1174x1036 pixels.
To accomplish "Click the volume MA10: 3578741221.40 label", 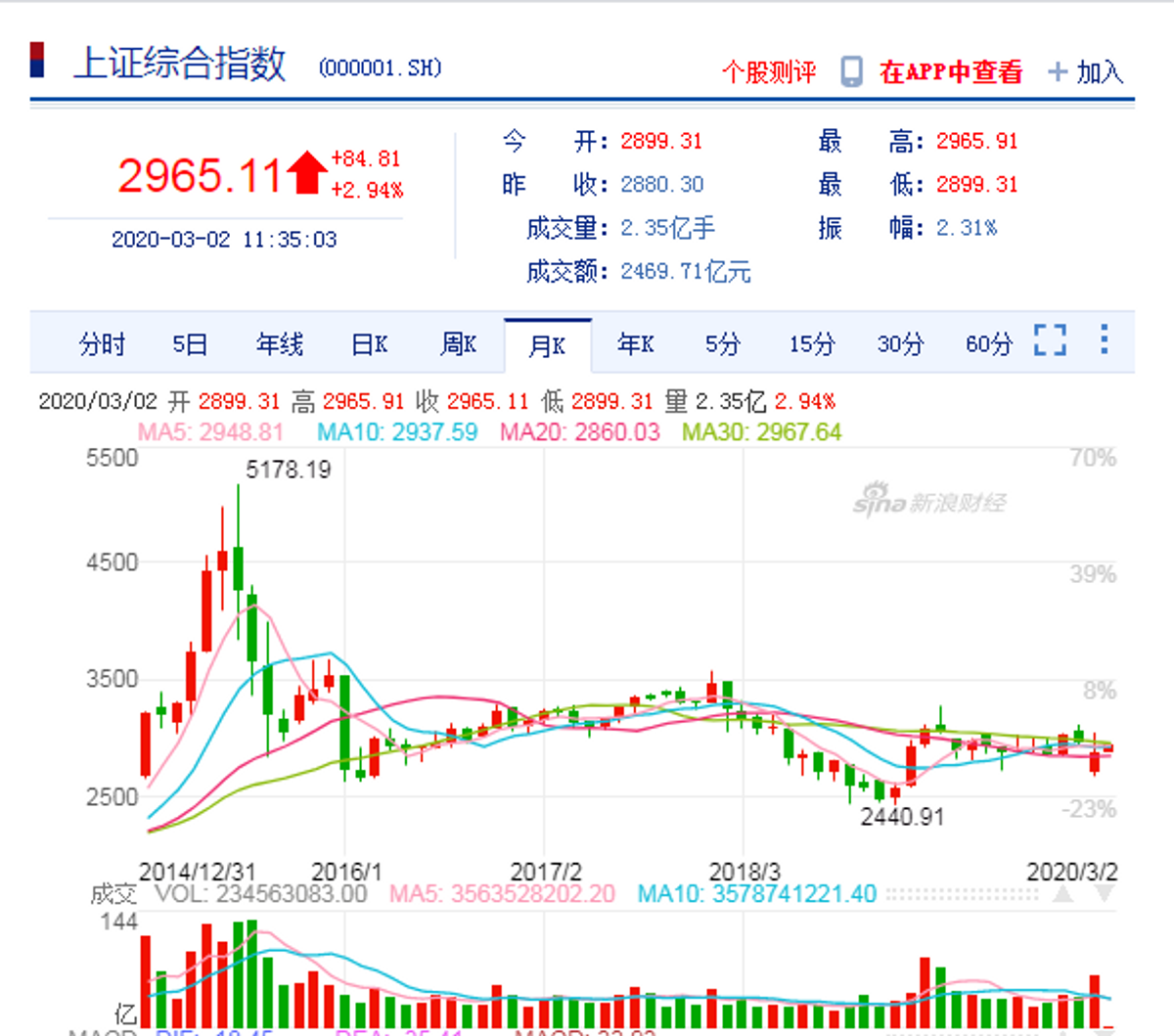I will coord(757,894).
